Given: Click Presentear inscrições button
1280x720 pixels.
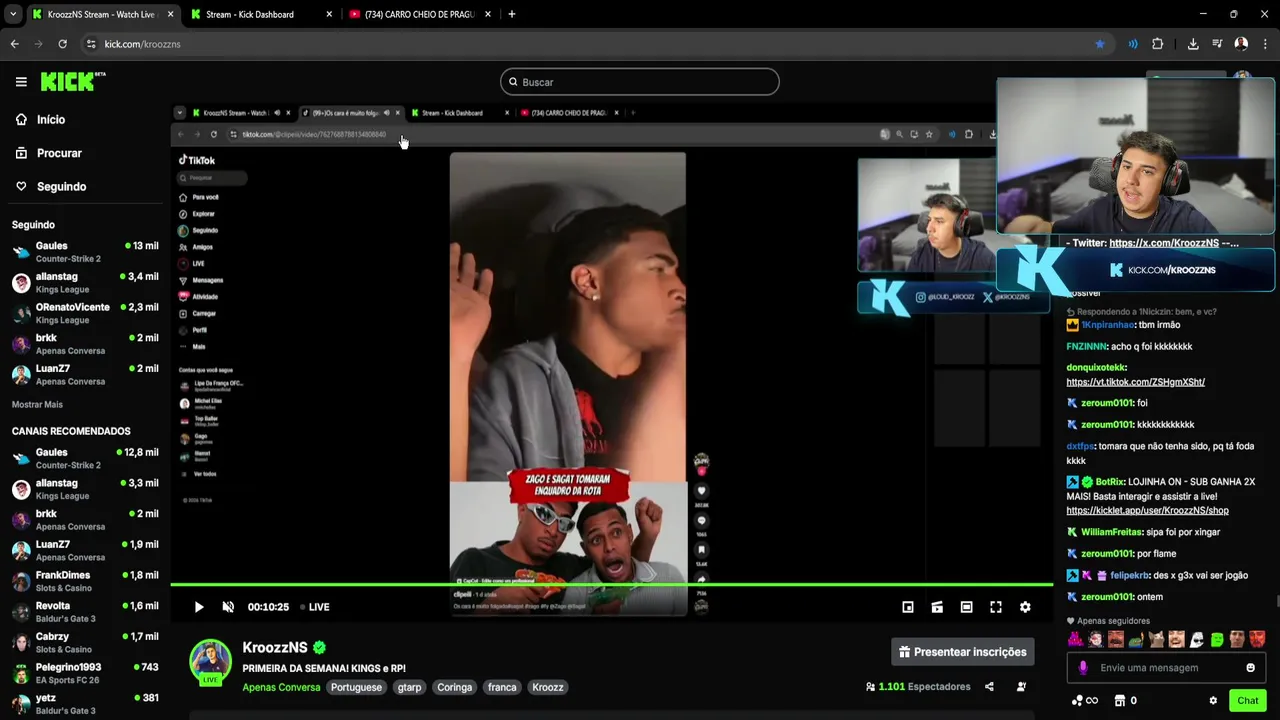Looking at the screenshot, I should coord(963,652).
